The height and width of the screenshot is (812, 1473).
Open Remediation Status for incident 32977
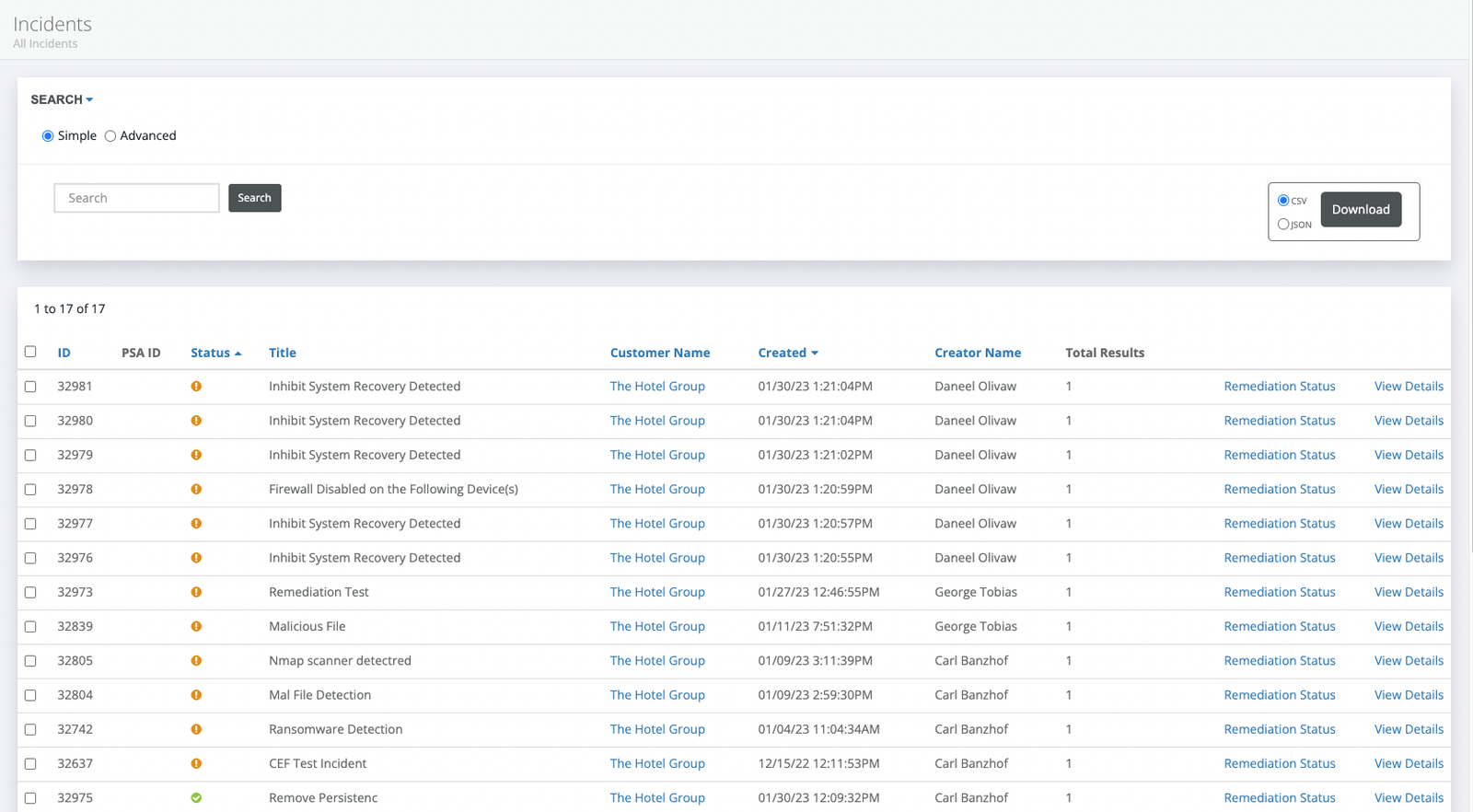(x=1280, y=524)
